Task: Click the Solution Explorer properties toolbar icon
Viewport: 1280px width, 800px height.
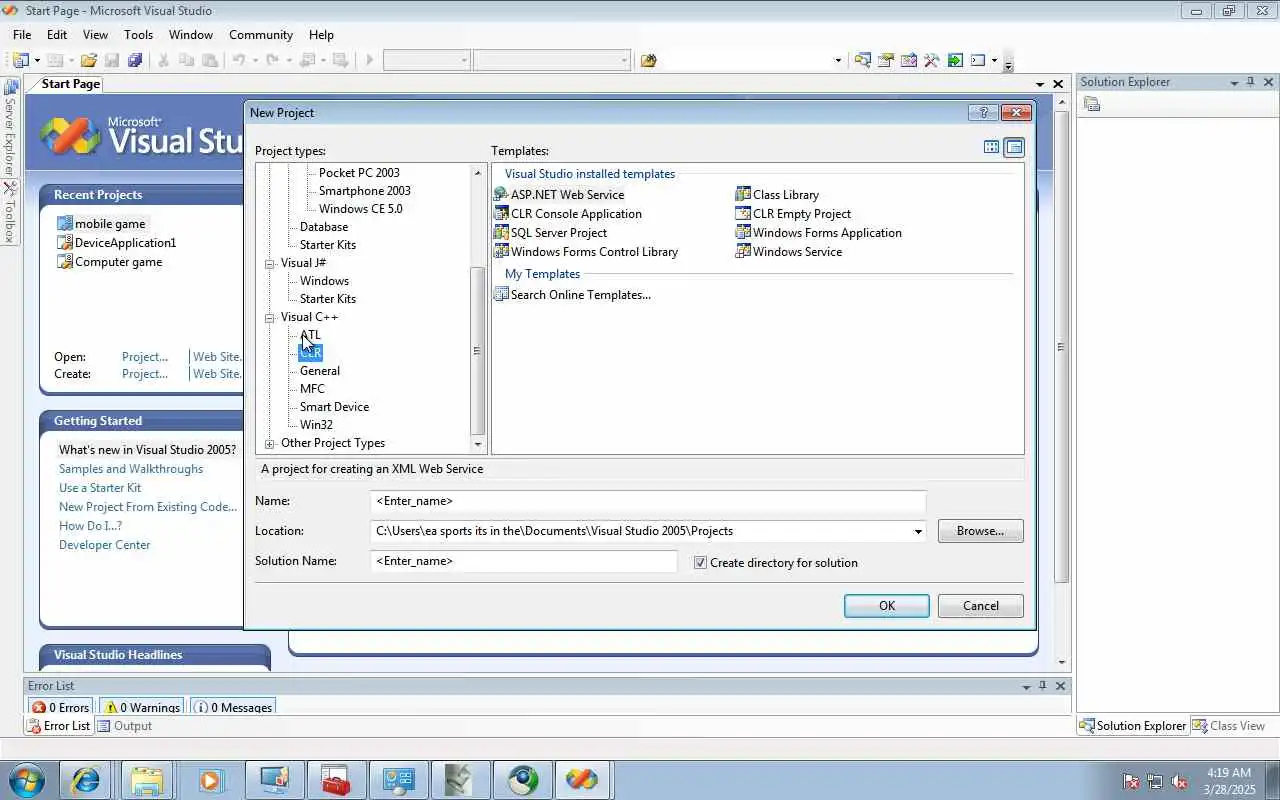Action: click(x=1092, y=104)
